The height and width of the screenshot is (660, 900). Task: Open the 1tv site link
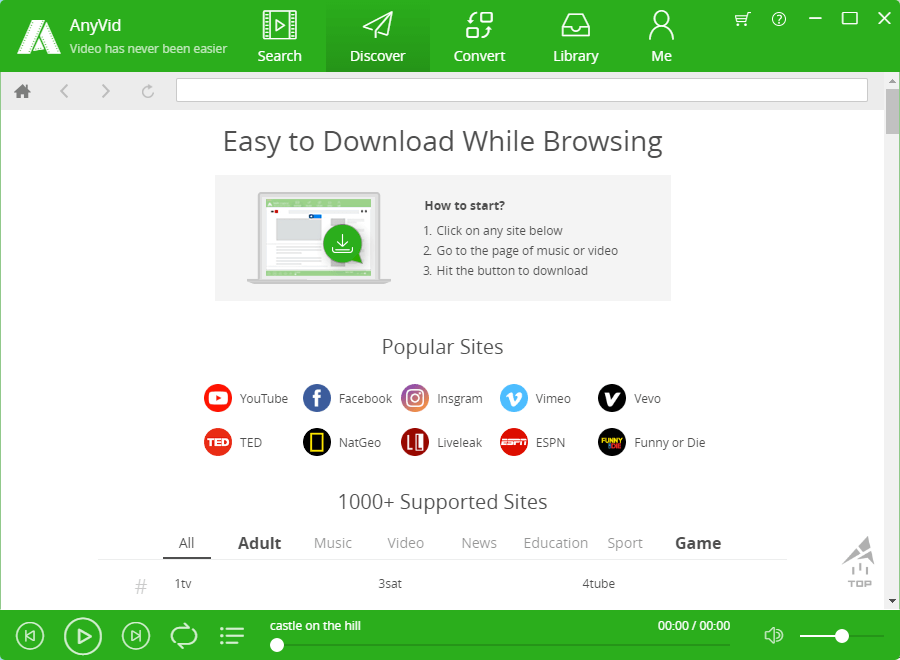click(183, 584)
